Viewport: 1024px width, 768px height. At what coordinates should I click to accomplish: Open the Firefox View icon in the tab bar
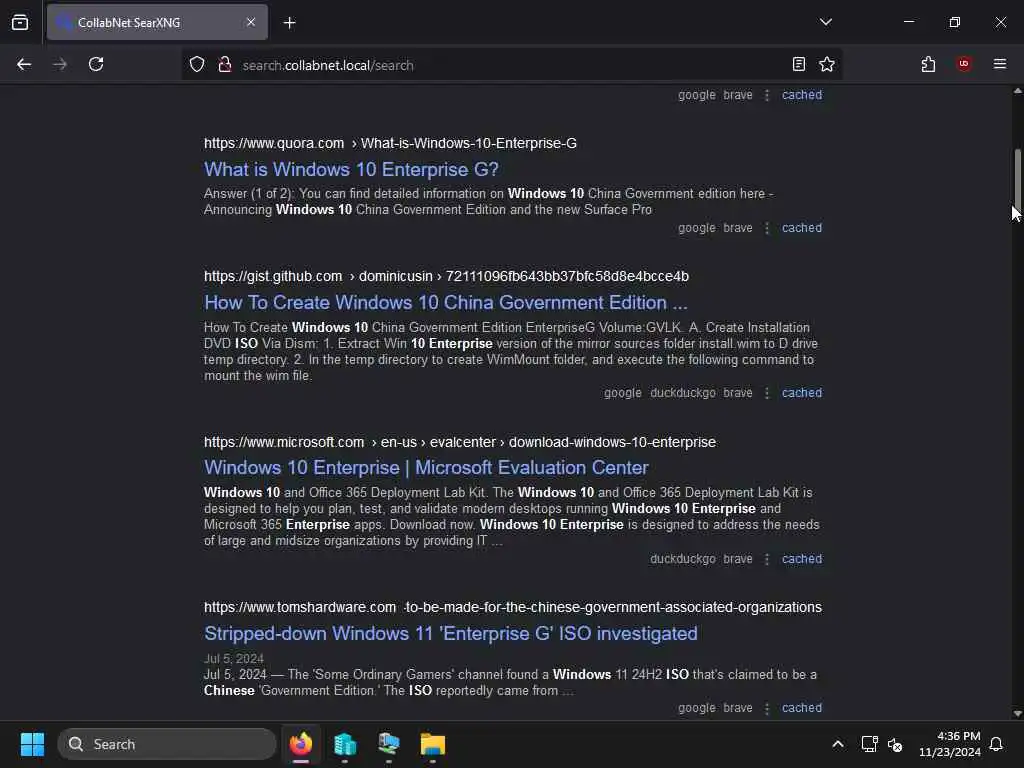point(20,22)
